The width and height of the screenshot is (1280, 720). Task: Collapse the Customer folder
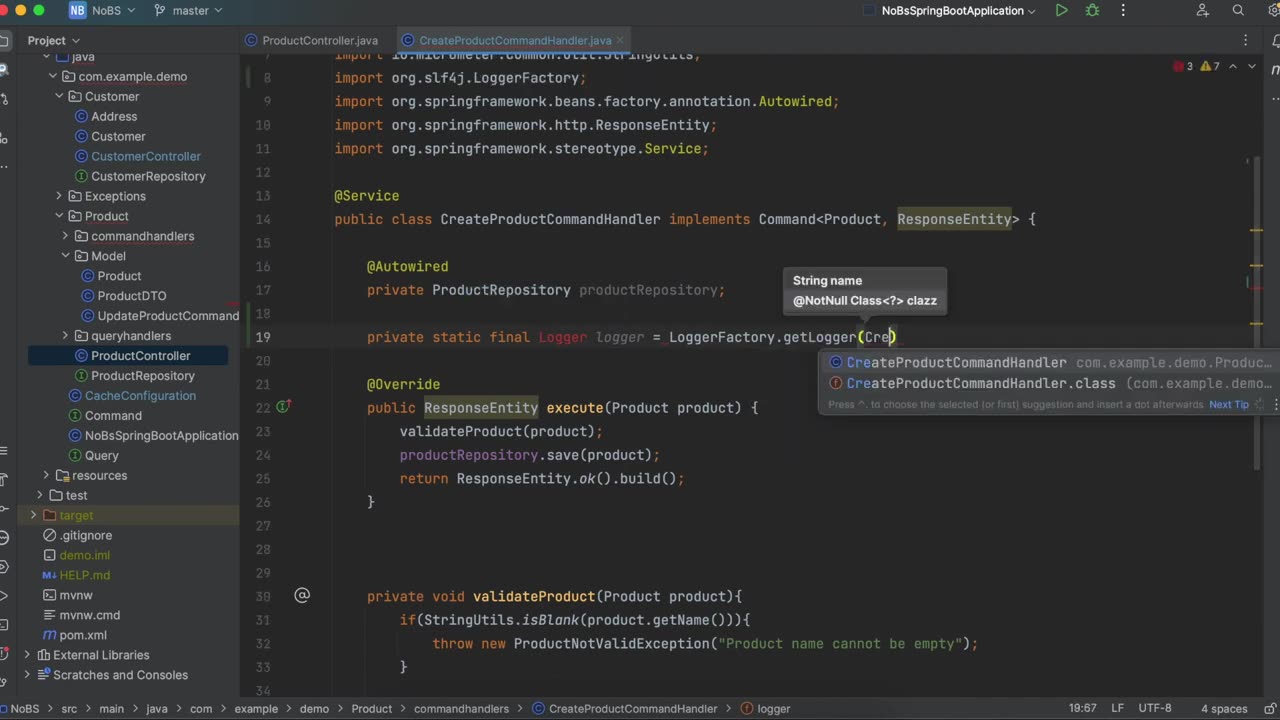(x=59, y=96)
